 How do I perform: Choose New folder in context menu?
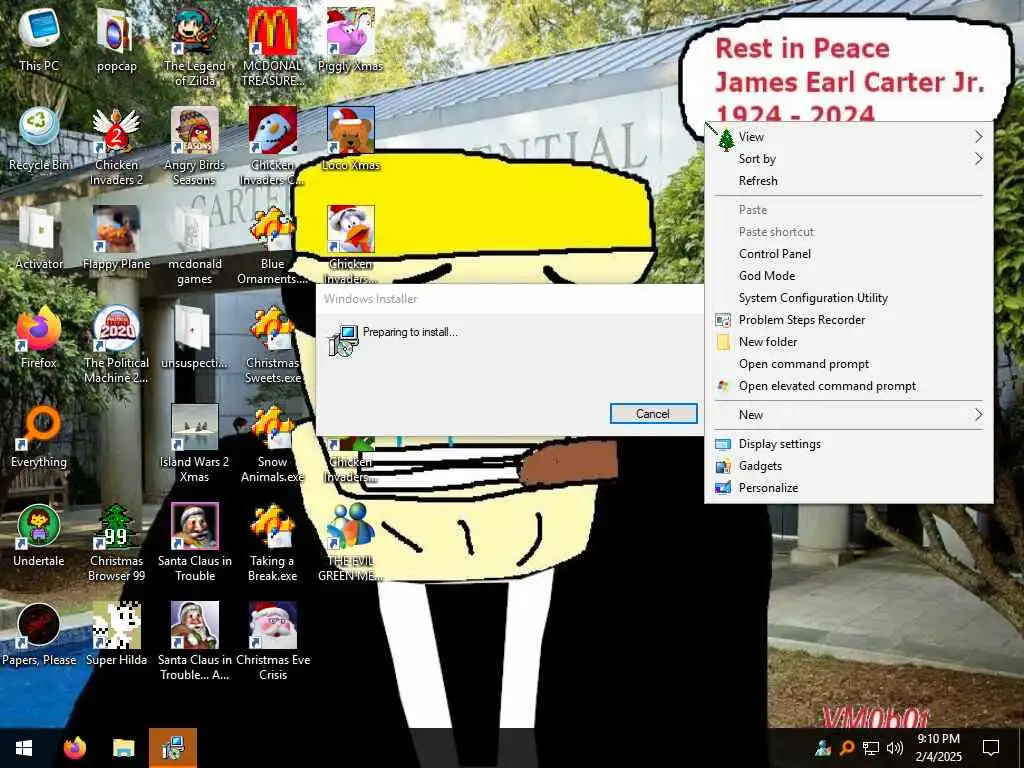click(x=849, y=342)
